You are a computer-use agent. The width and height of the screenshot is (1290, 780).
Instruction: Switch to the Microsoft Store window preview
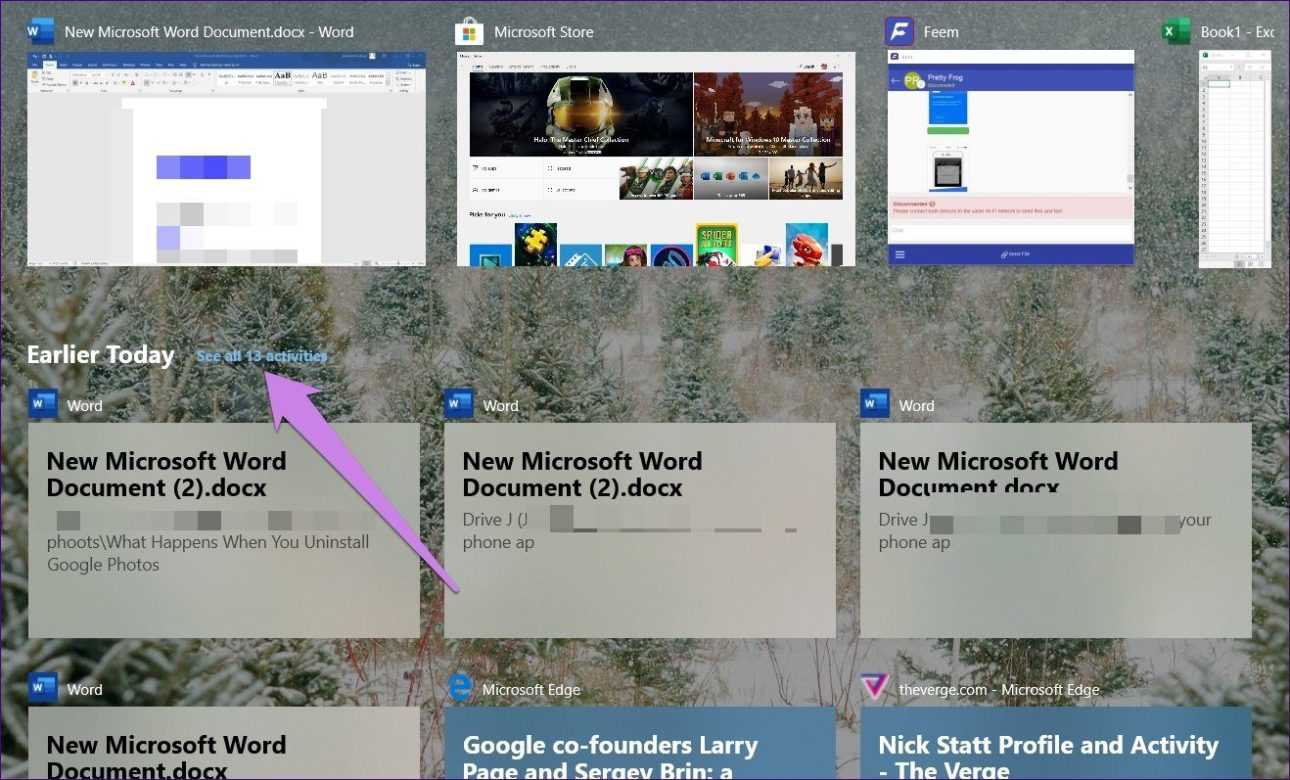656,159
